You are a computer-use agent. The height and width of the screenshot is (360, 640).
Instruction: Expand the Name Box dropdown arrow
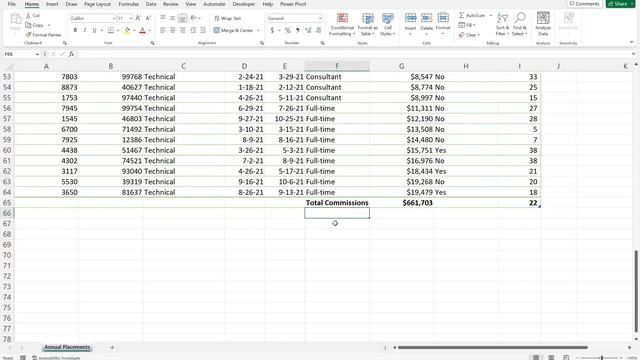coord(37,54)
